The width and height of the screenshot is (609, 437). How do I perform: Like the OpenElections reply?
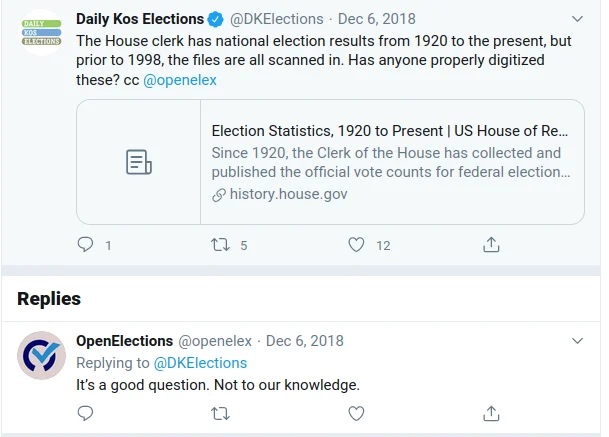tap(356, 412)
